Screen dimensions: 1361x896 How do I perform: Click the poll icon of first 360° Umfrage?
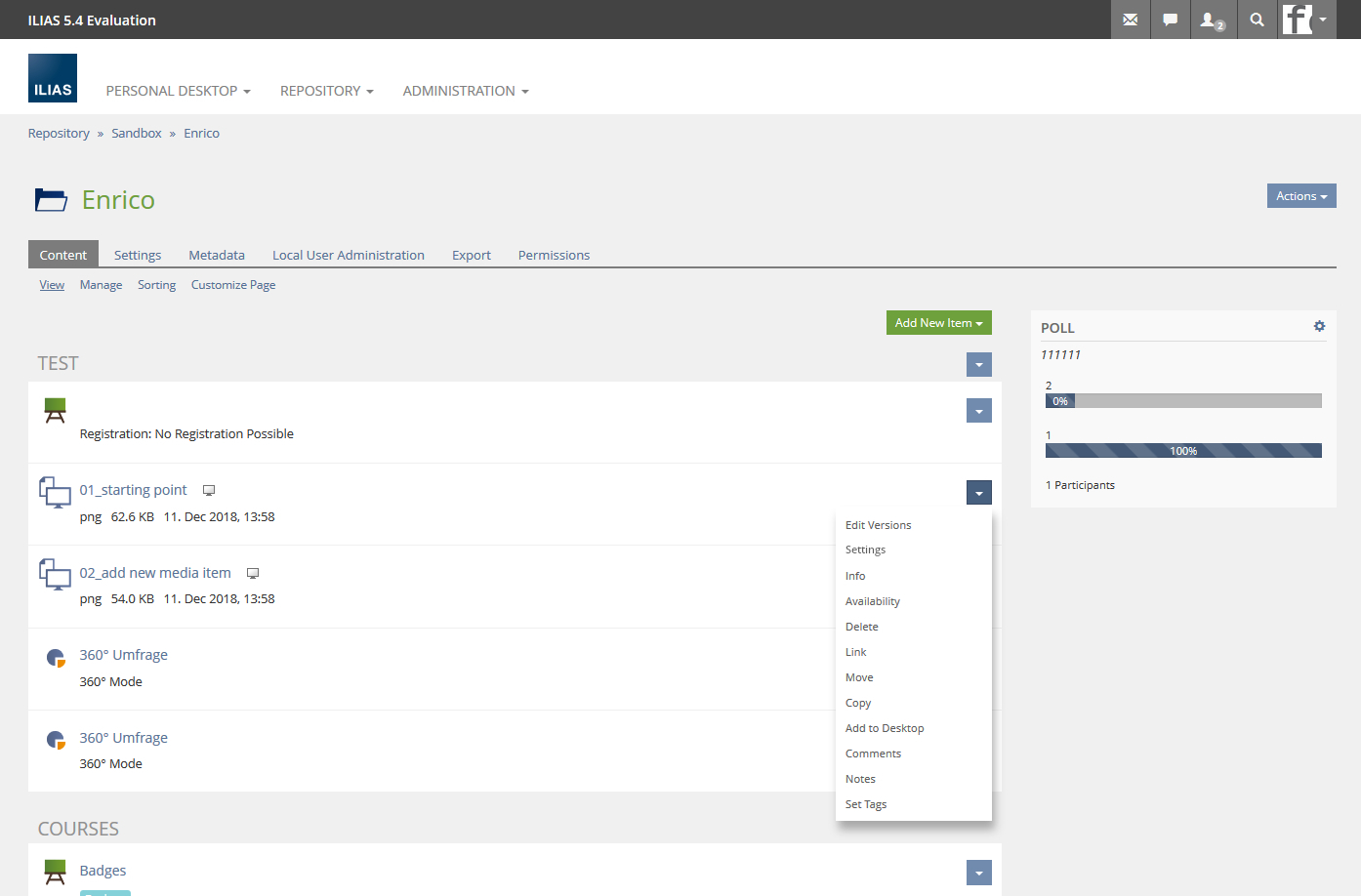(x=56, y=658)
